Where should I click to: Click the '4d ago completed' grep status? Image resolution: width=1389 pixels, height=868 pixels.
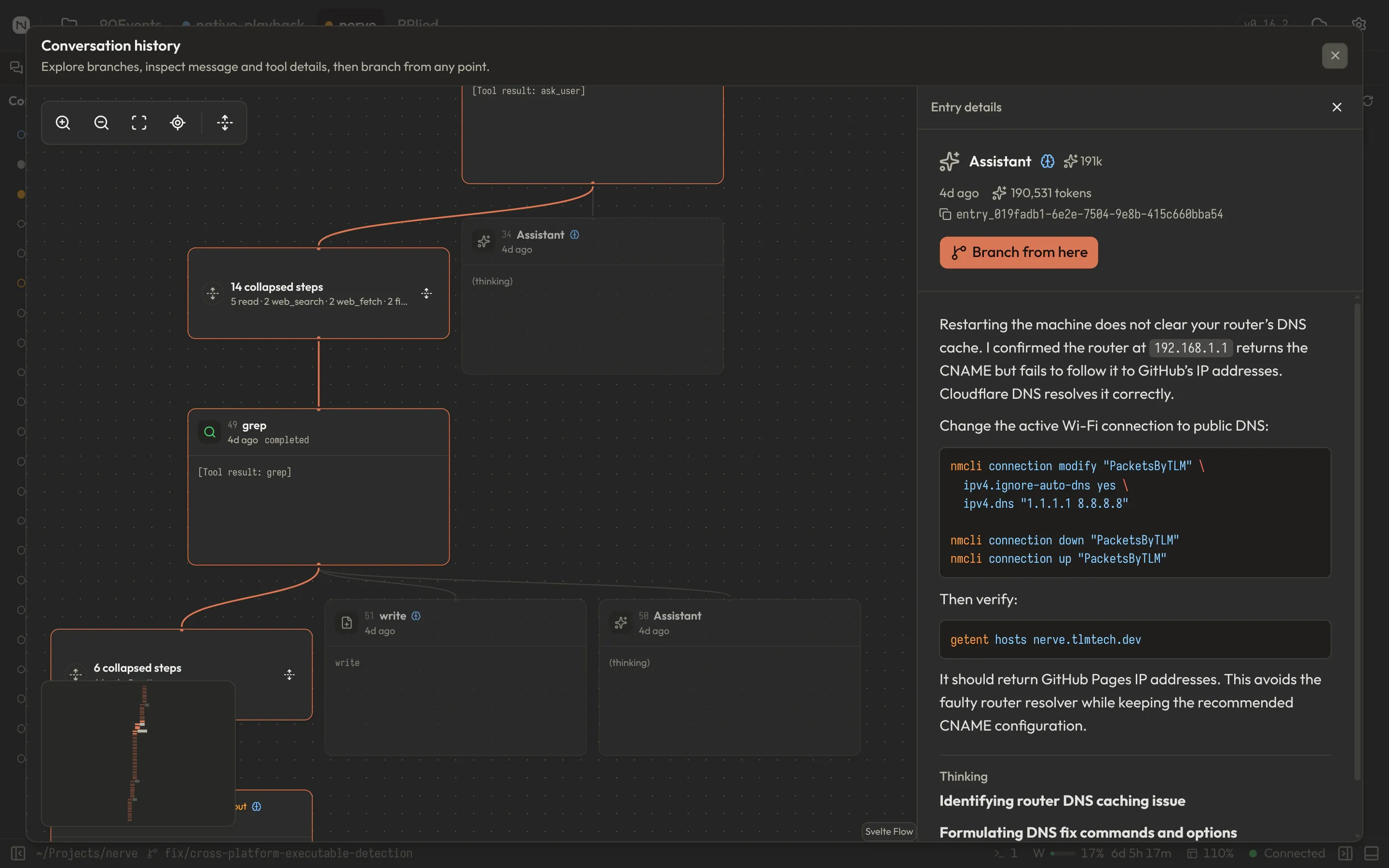[x=268, y=440]
